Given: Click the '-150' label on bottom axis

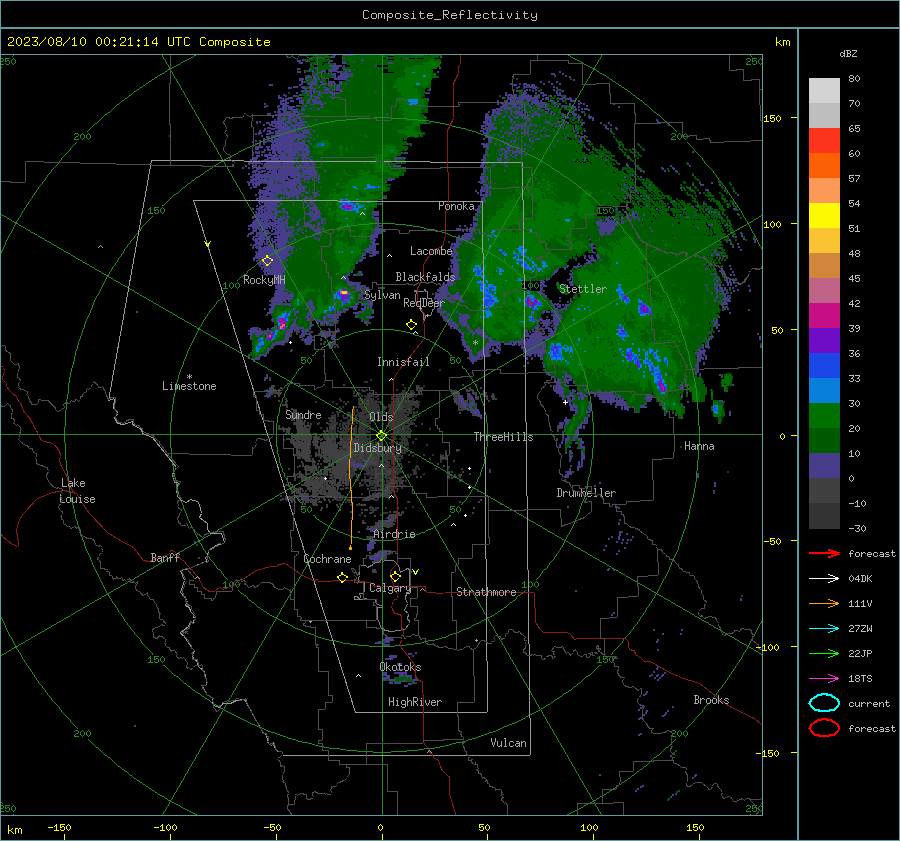Looking at the screenshot, I should (59, 827).
